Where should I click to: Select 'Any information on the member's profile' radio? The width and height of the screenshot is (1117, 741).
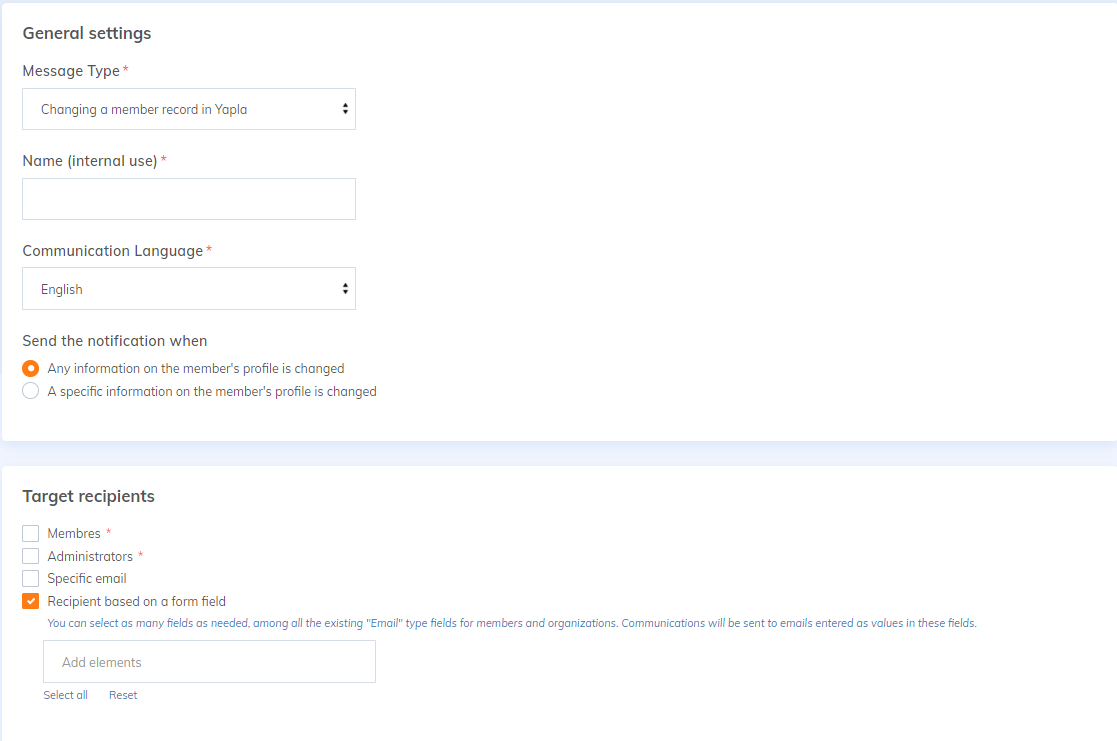pyautogui.click(x=31, y=368)
